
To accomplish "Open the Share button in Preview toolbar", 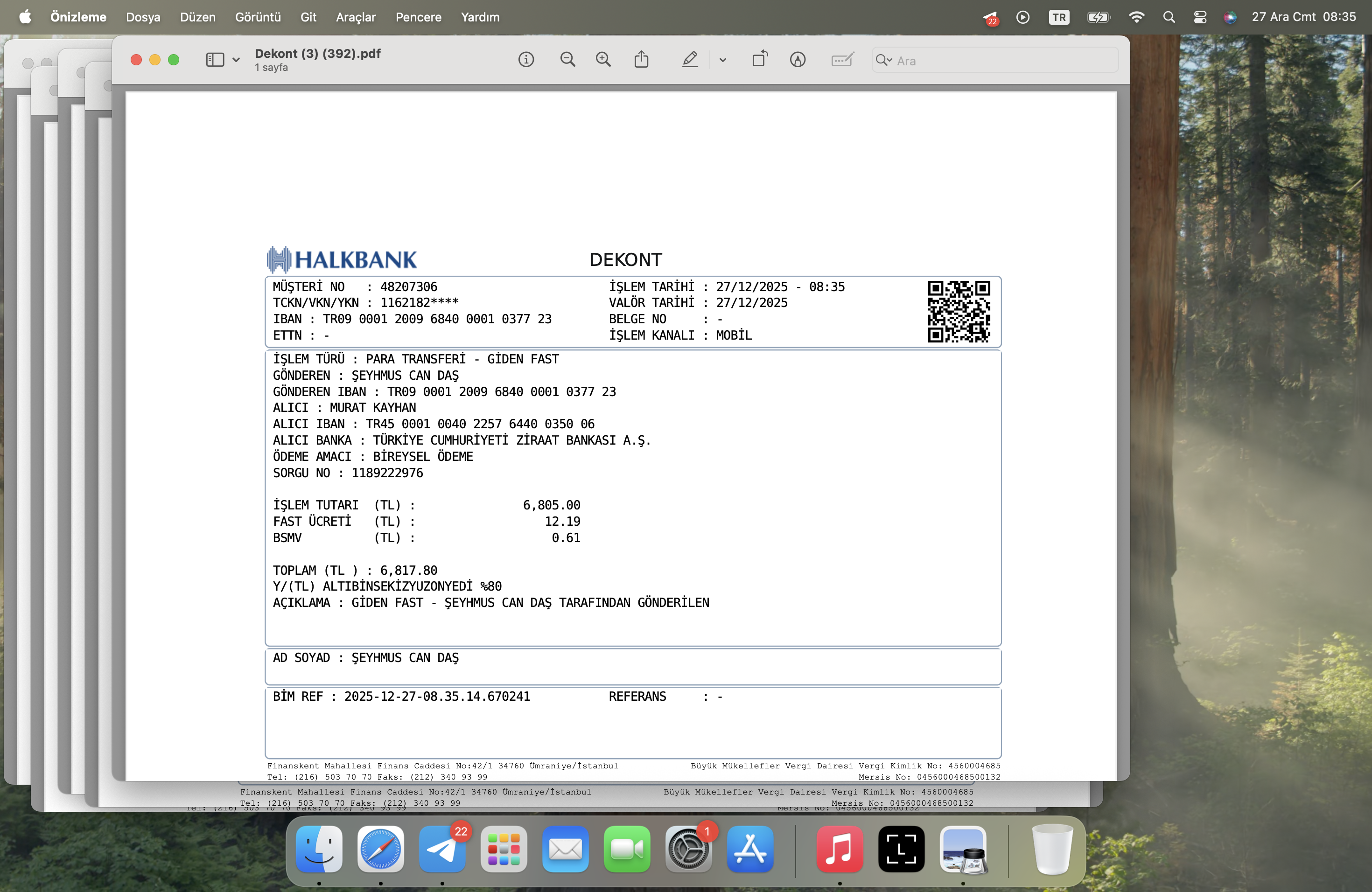I will click(x=641, y=59).
